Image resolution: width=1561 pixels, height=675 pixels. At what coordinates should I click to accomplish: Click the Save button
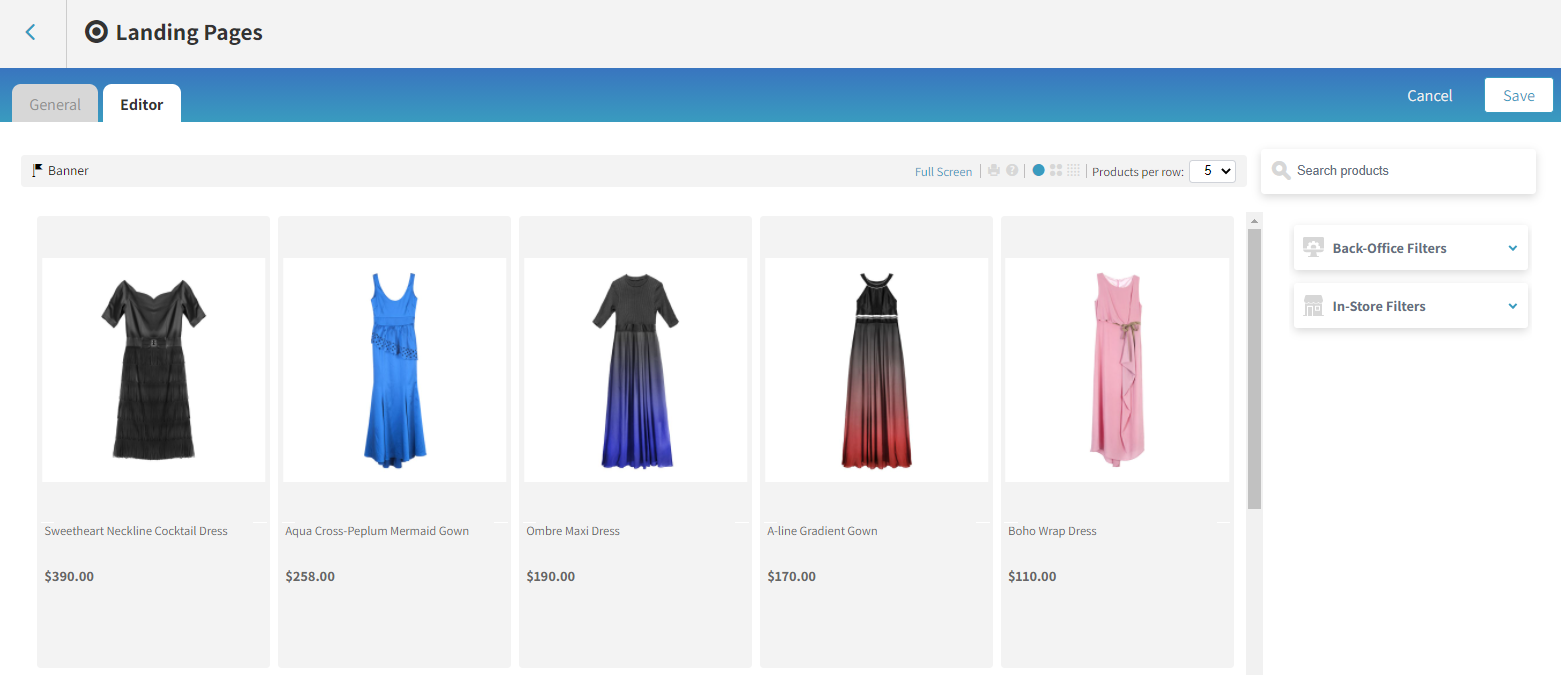1518,96
